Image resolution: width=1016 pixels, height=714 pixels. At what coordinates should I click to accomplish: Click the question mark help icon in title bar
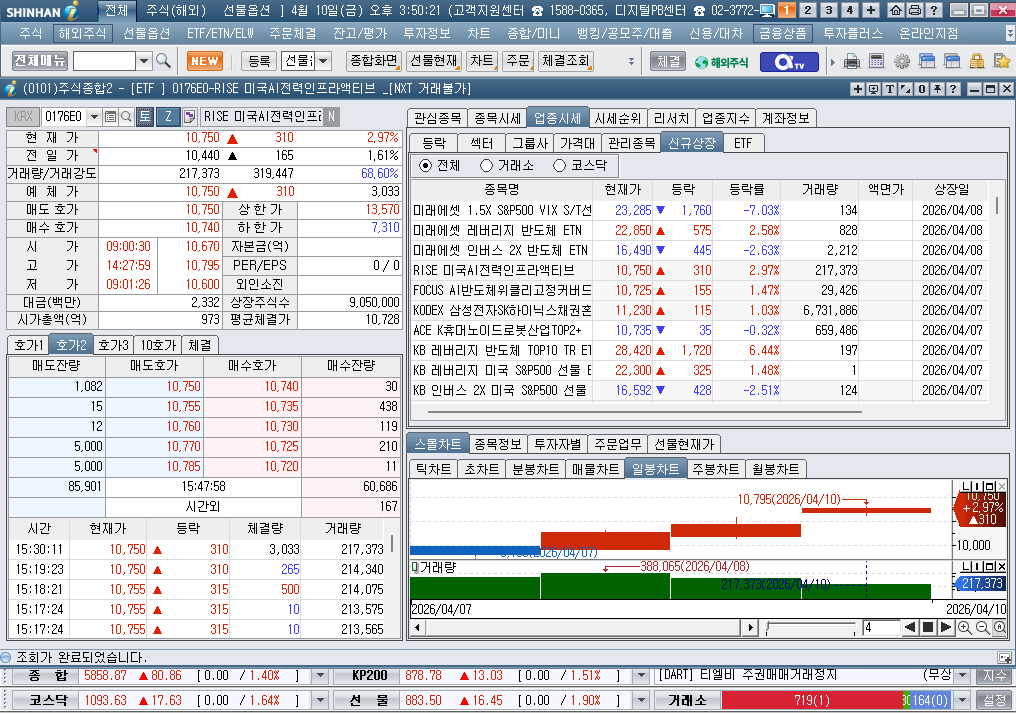click(933, 10)
